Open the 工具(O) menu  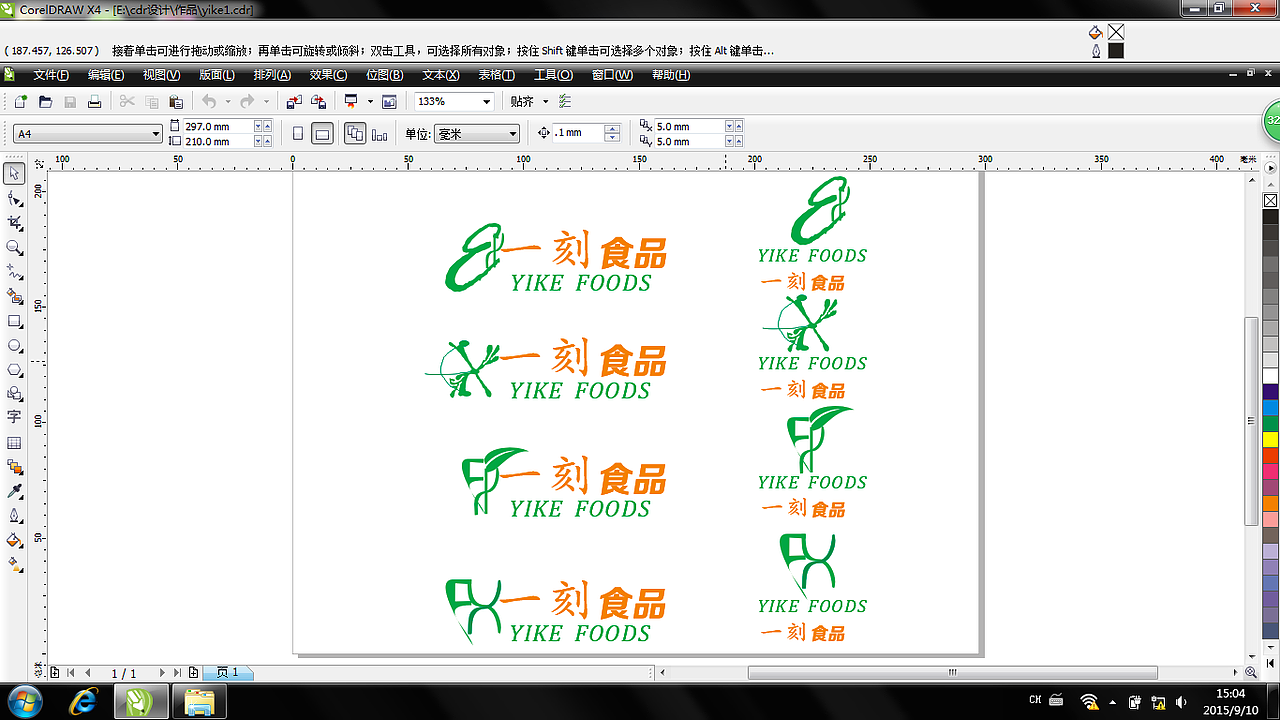pos(553,75)
